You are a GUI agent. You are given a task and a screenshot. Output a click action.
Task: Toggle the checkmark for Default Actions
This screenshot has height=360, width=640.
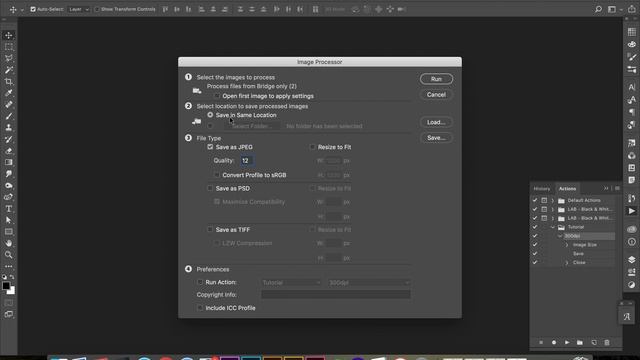tap(535, 200)
